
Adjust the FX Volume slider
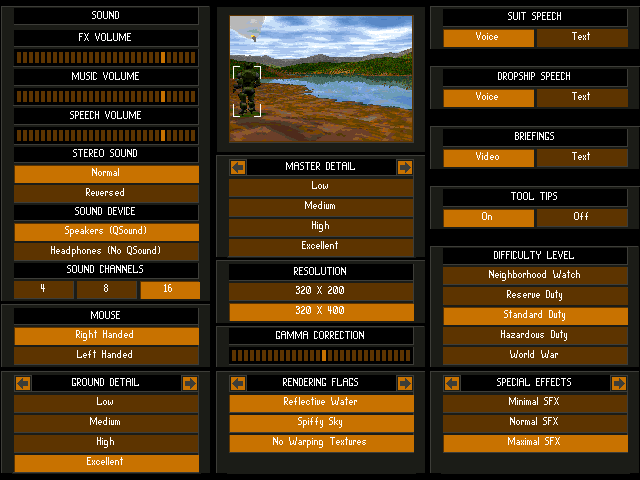(106, 58)
